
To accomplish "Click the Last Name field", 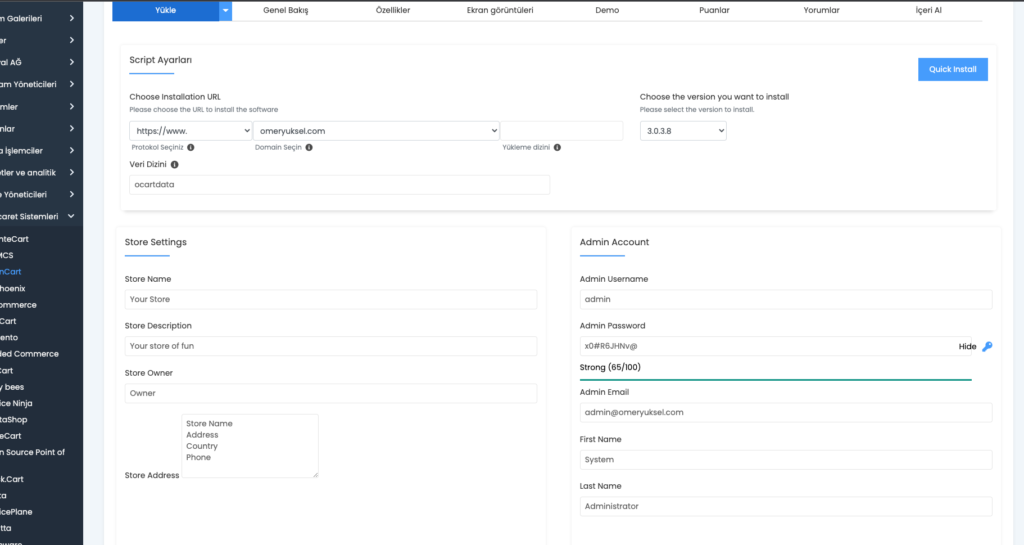I will pyautogui.click(x=786, y=506).
